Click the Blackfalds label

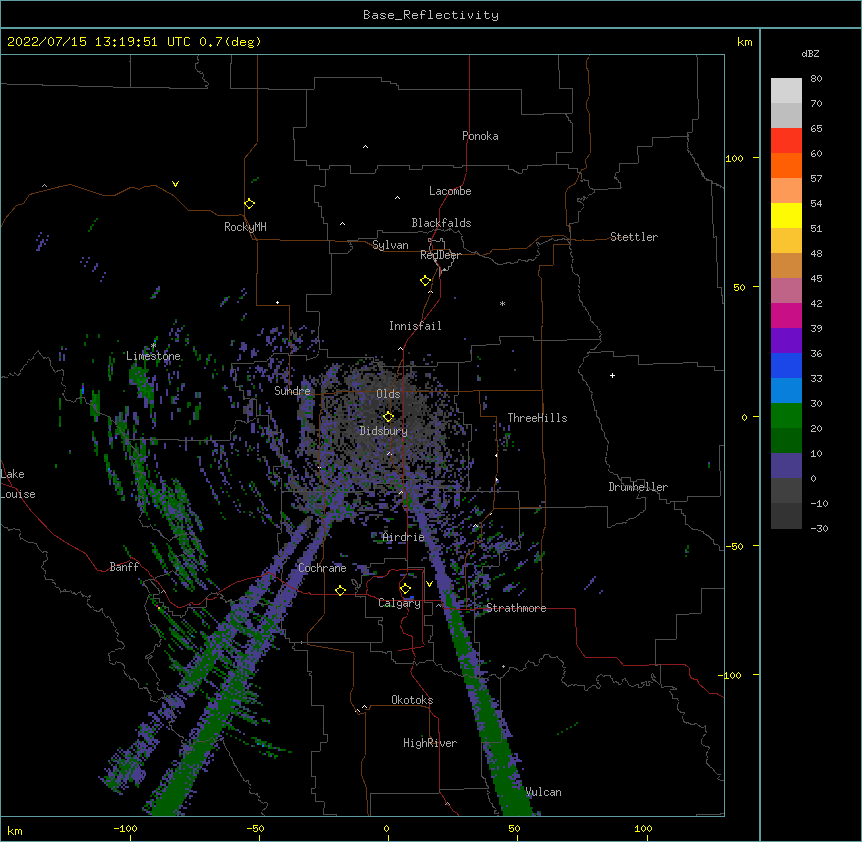441,223
